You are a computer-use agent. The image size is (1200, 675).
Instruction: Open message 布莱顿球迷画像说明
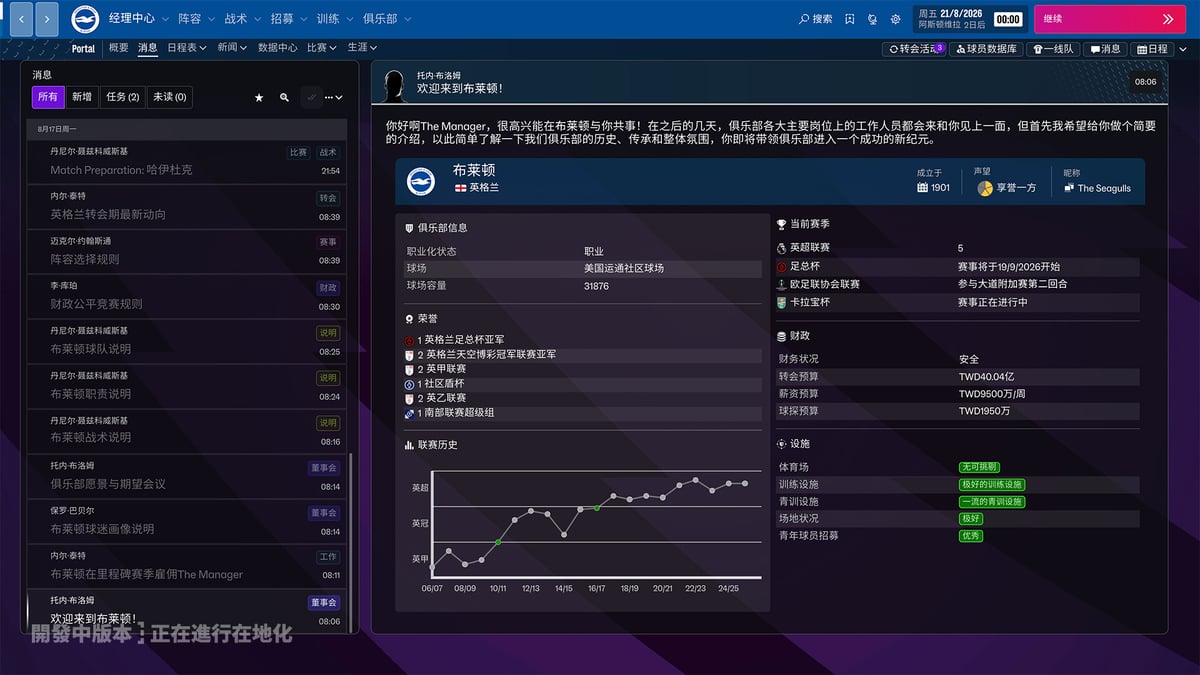(186, 520)
